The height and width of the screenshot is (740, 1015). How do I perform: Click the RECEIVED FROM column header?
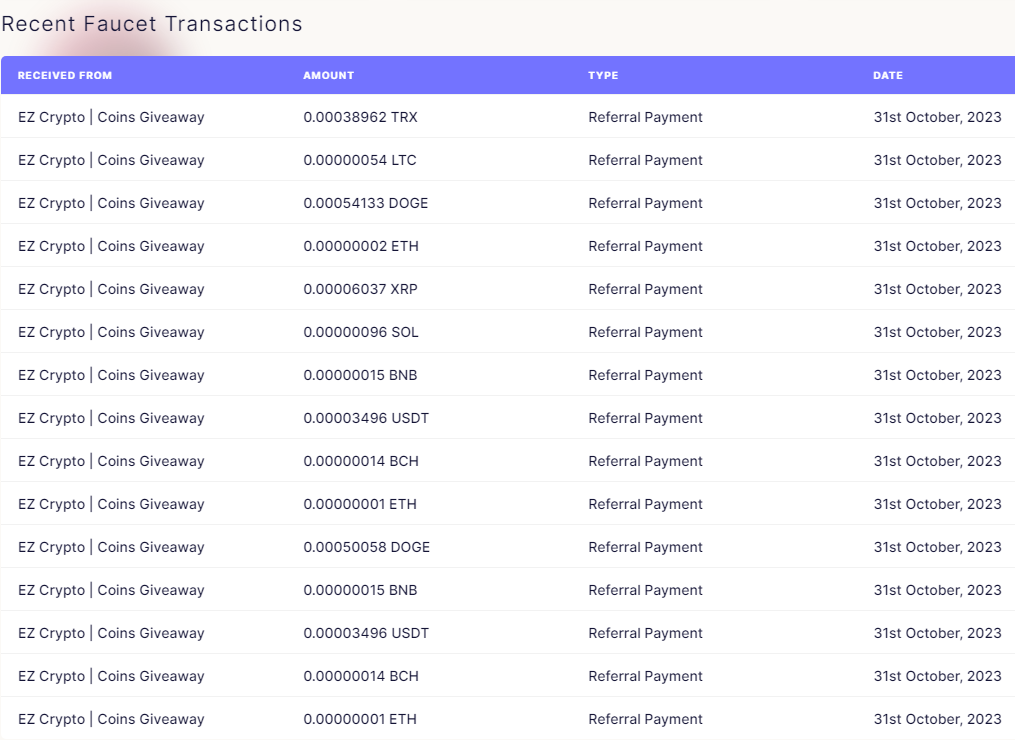pyautogui.click(x=65, y=75)
